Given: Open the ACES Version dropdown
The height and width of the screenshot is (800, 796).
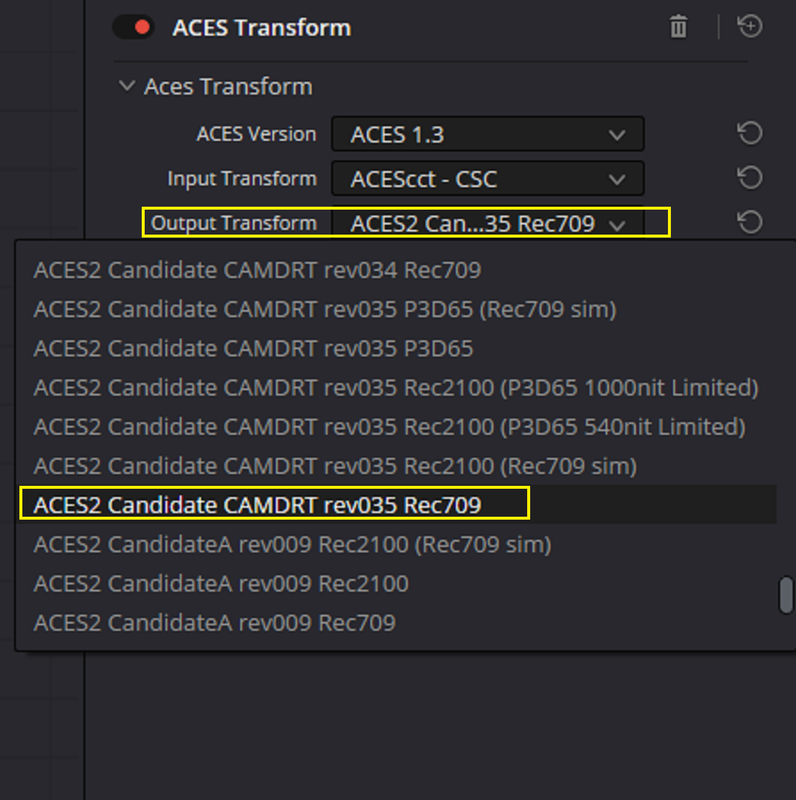Looking at the screenshot, I should coord(487,134).
